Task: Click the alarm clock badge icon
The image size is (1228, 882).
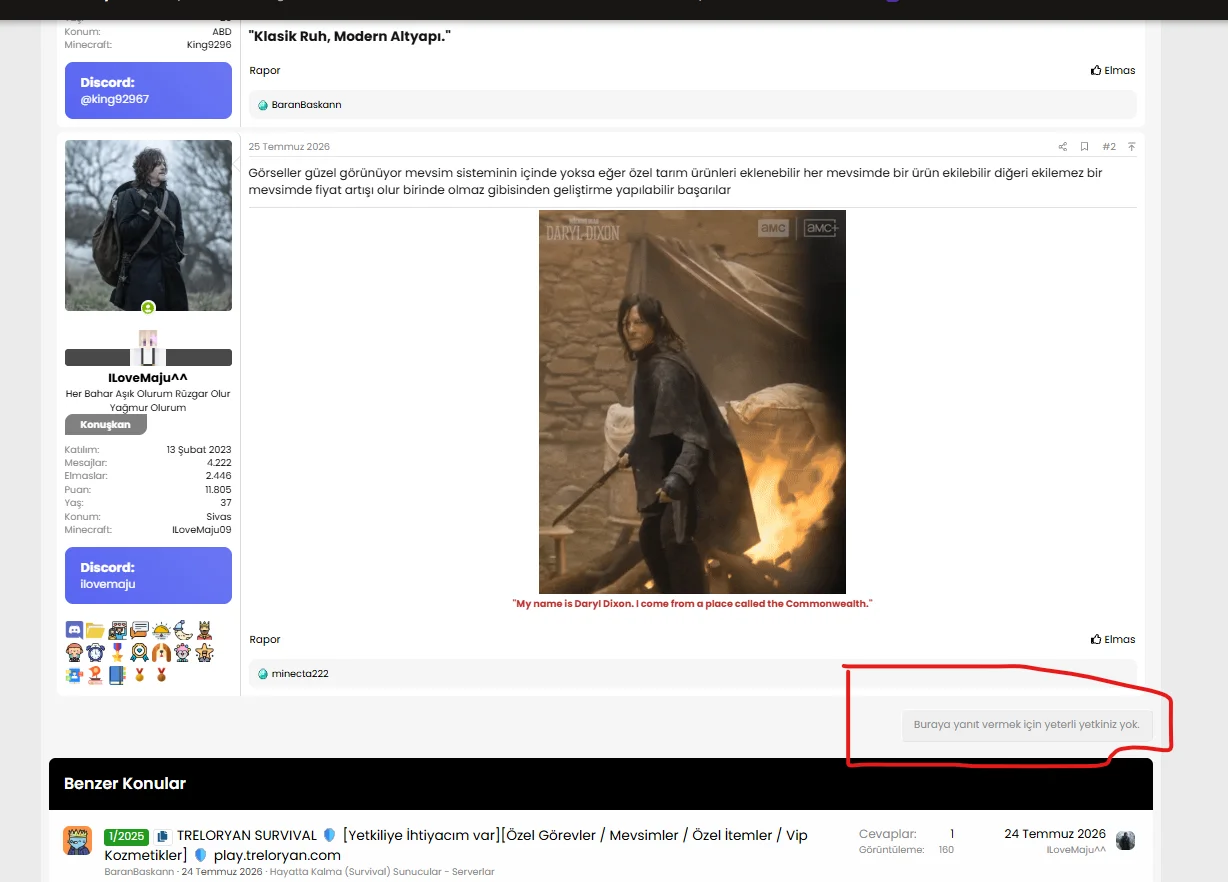Action: (95, 652)
